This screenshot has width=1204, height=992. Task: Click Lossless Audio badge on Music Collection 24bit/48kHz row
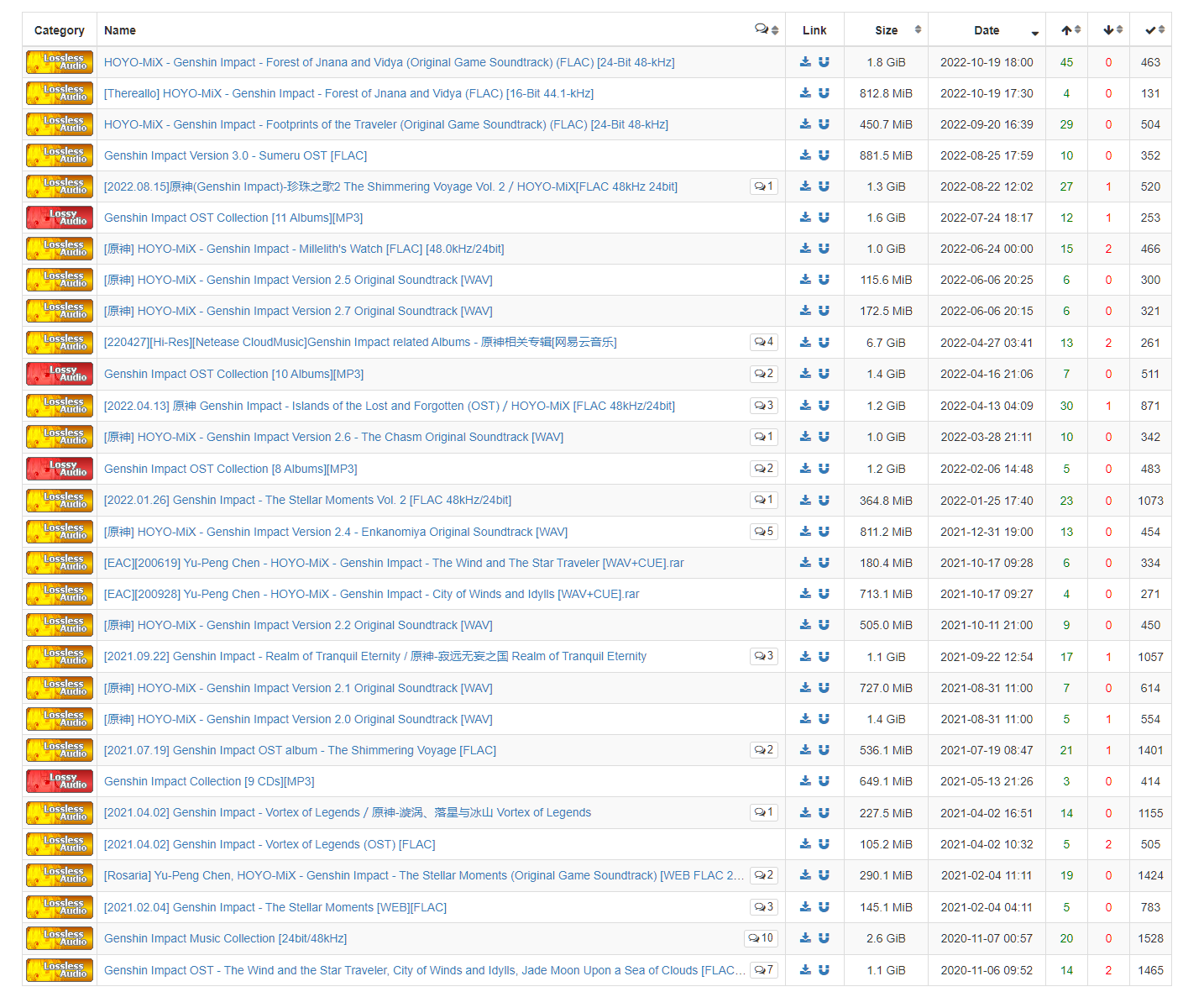click(60, 938)
